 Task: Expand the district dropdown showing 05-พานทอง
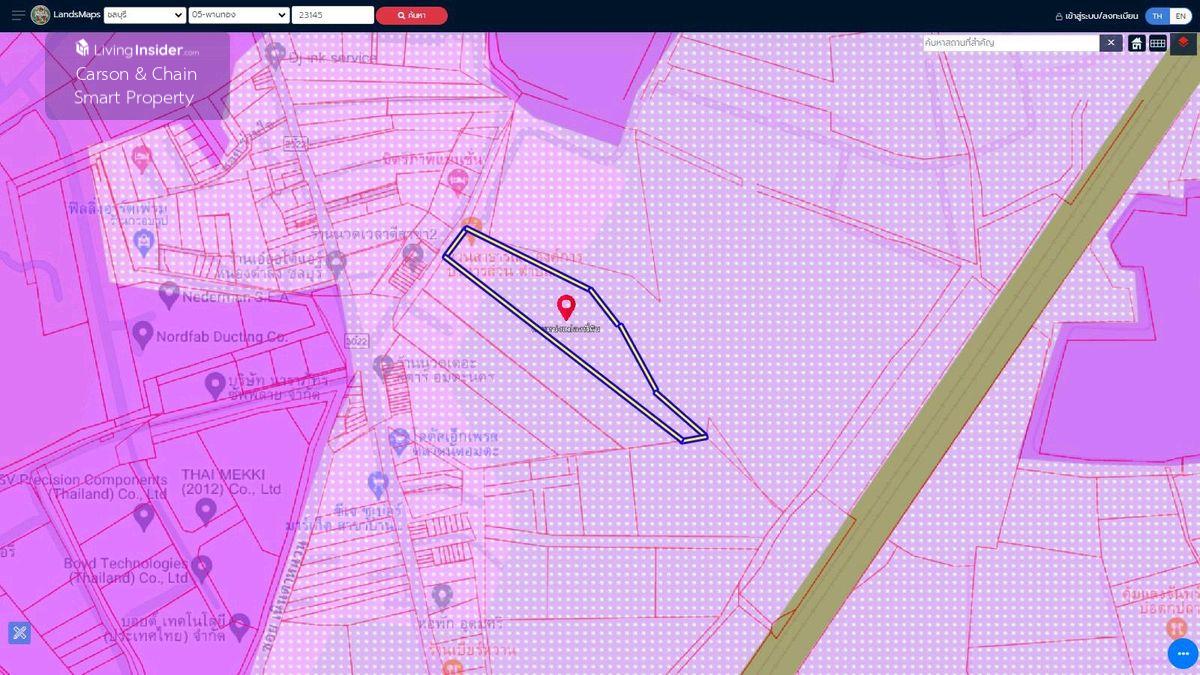(x=238, y=15)
